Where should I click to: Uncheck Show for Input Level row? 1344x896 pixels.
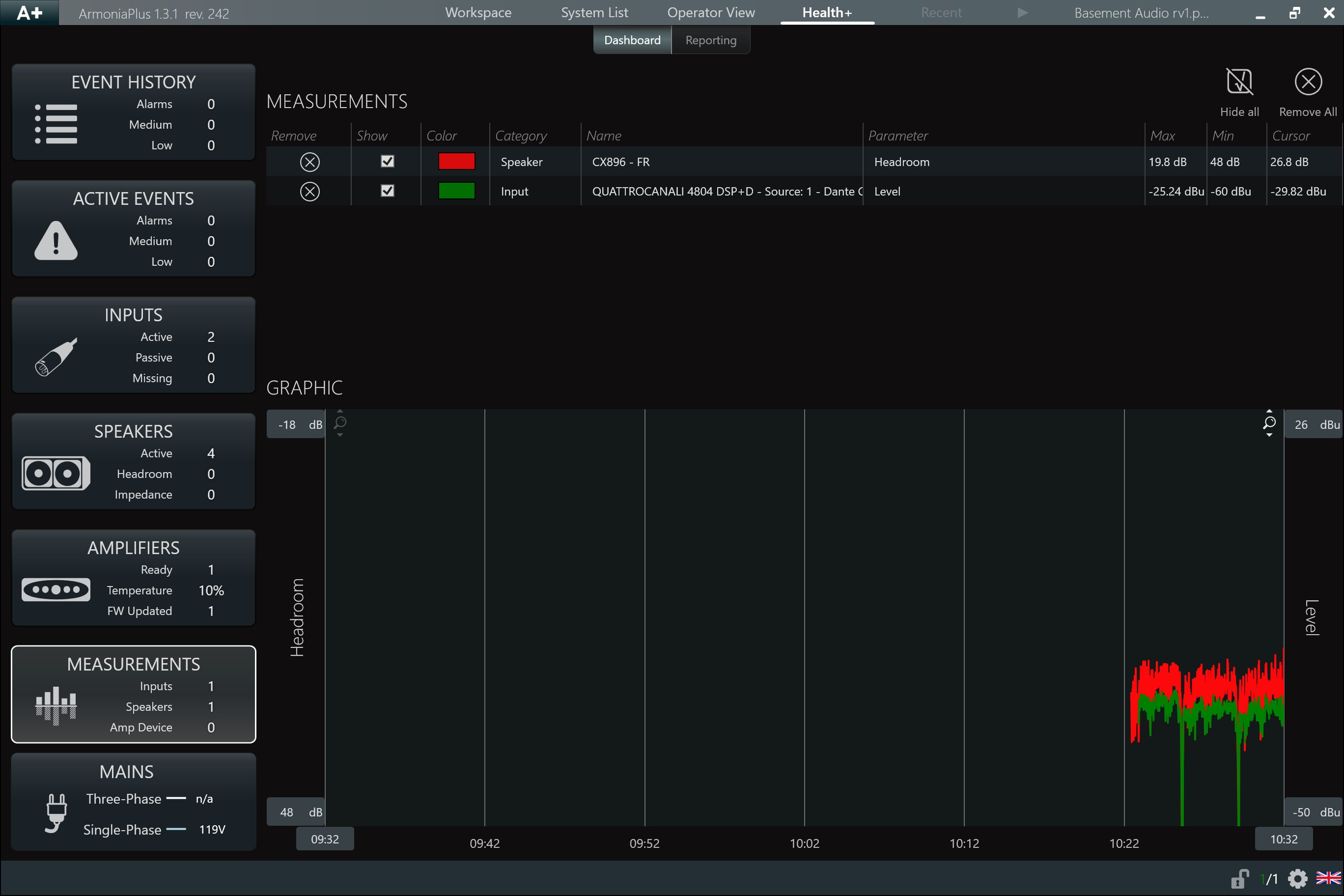tap(388, 191)
